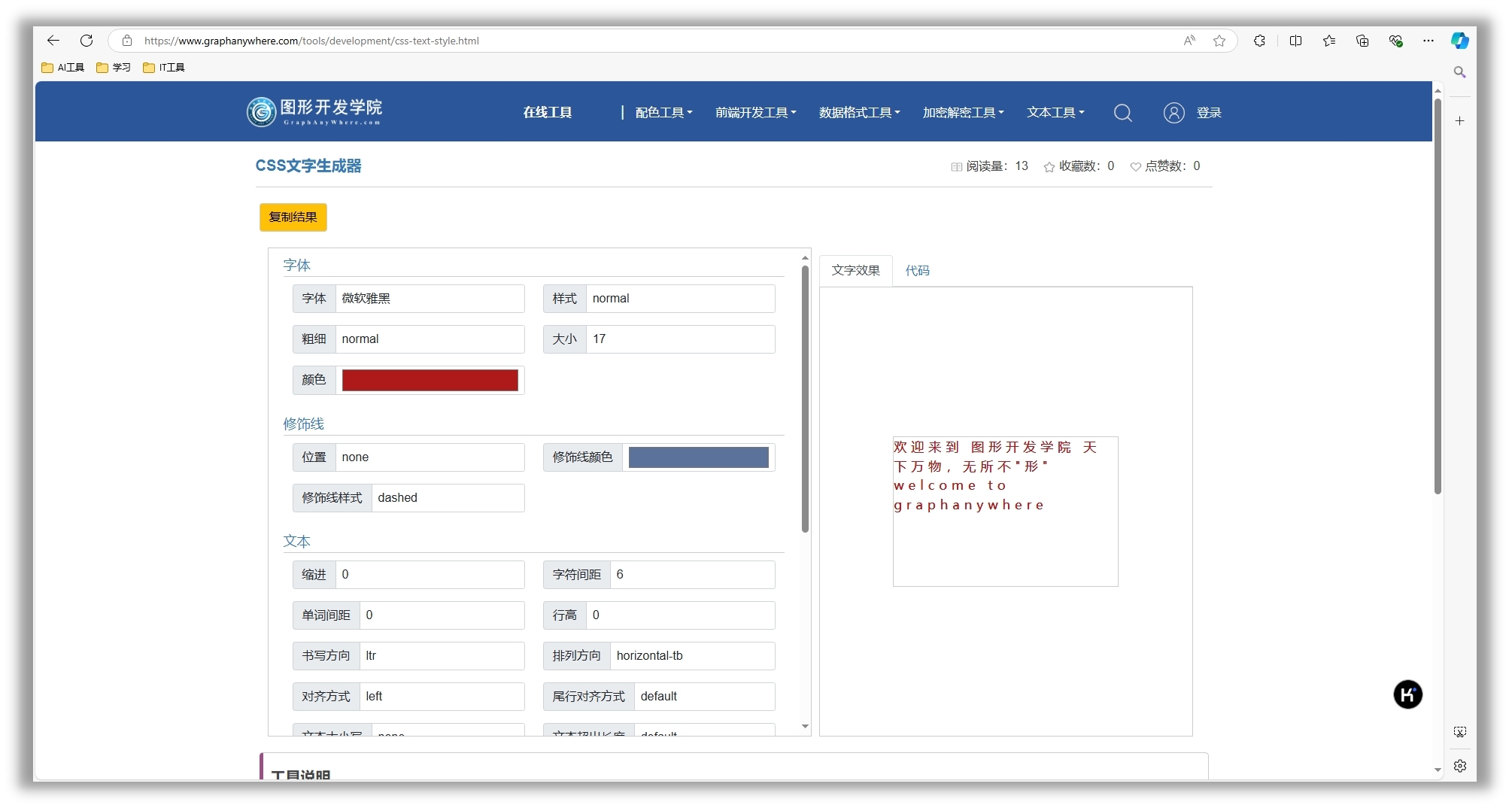Click preview text box 欢迎来到
The width and height of the screenshot is (1512, 808).
tap(1005, 512)
